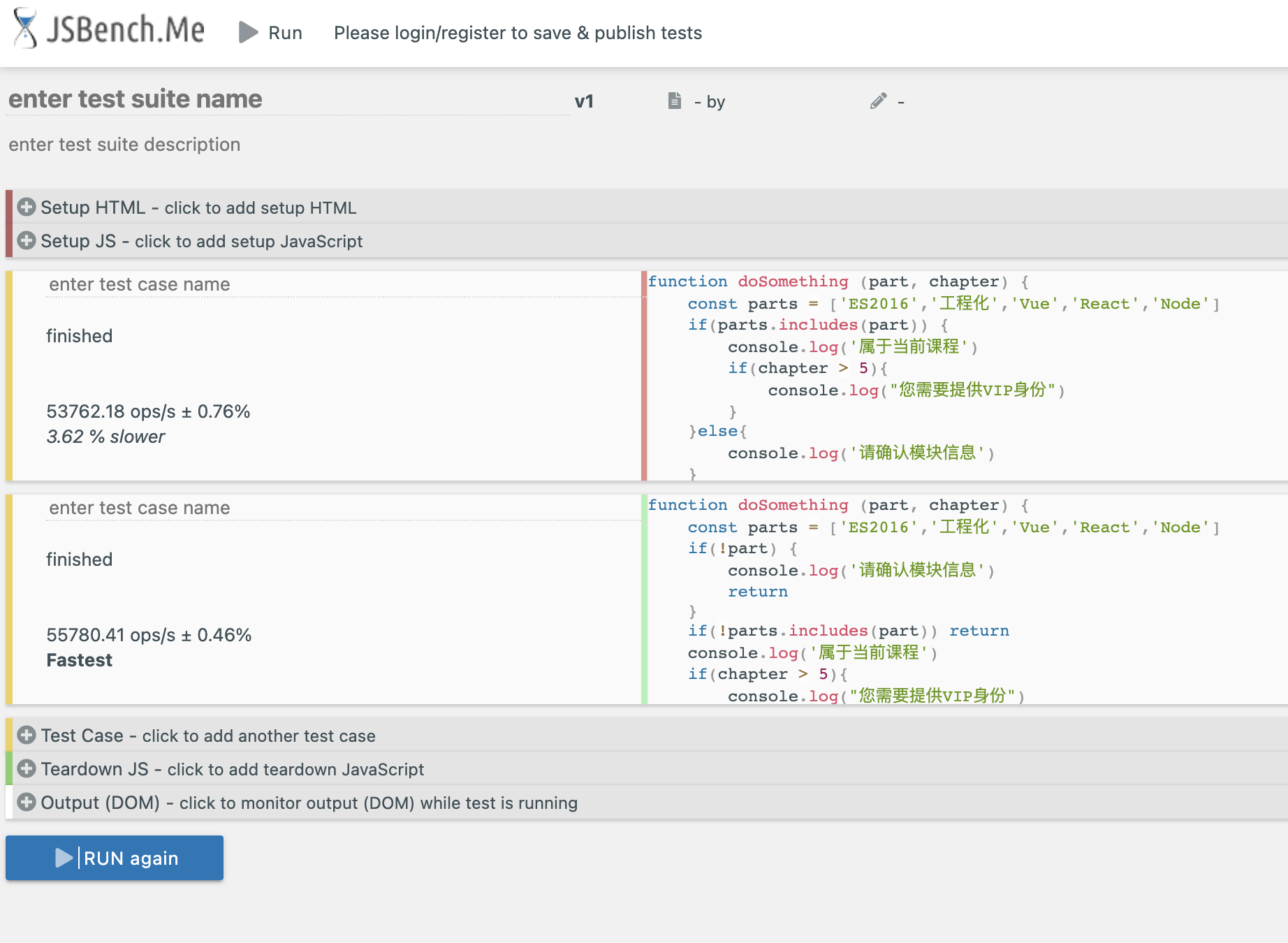Expand Teardown JS section
This screenshot has height=943, width=1288.
233,769
